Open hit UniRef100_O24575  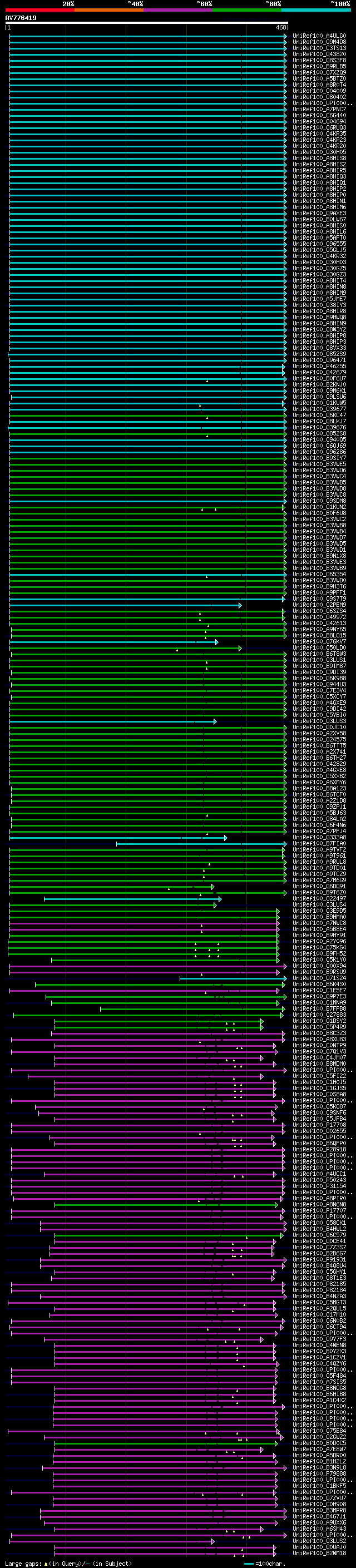coord(319,740)
